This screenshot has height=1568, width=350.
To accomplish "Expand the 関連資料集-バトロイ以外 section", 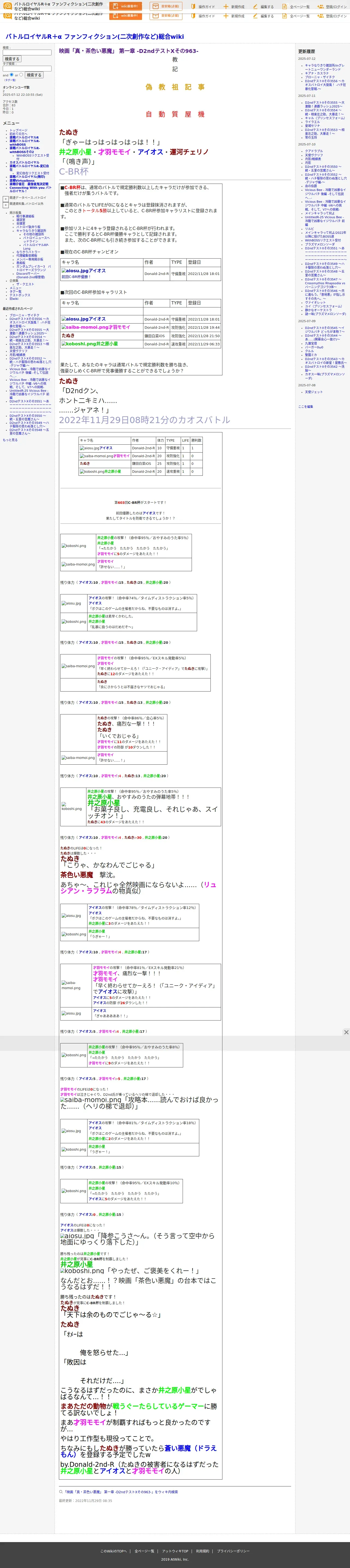I will [5, 205].
